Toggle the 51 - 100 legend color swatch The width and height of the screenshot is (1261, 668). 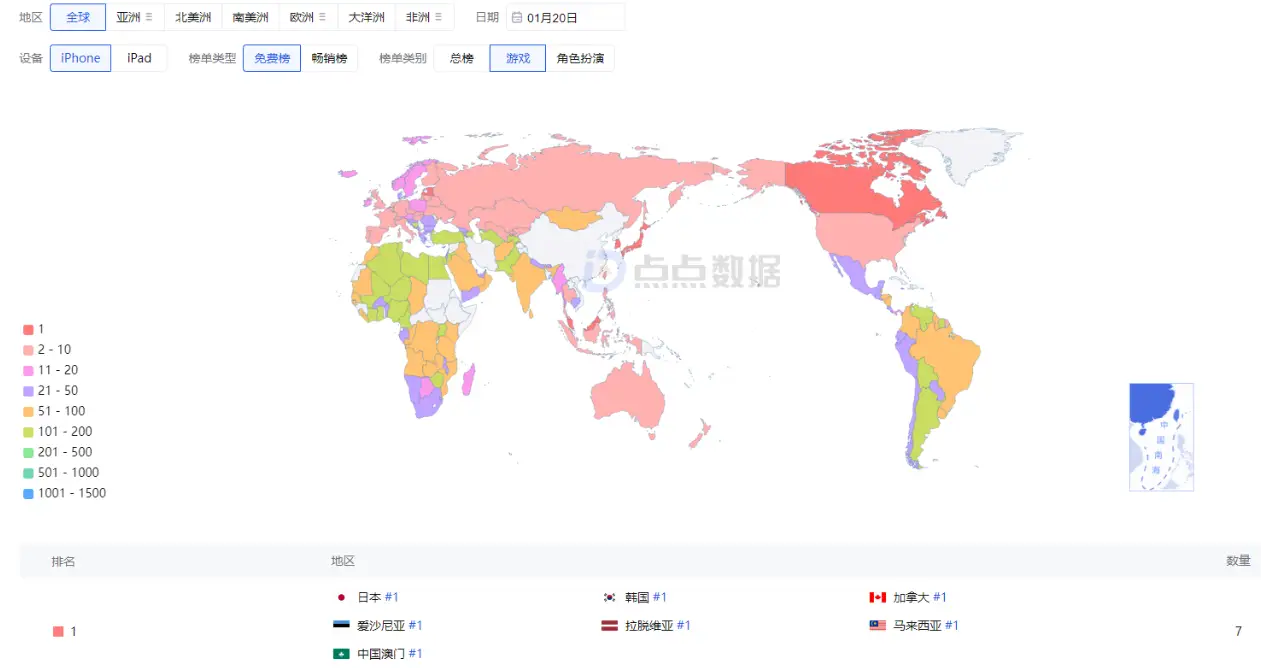click(x=28, y=411)
